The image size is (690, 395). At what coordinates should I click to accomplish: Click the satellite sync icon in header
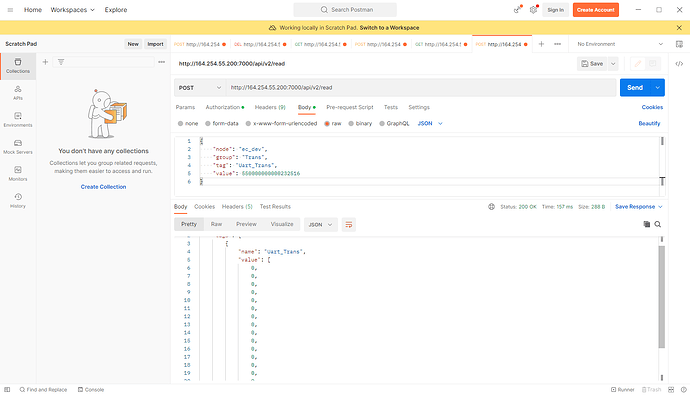tap(518, 10)
